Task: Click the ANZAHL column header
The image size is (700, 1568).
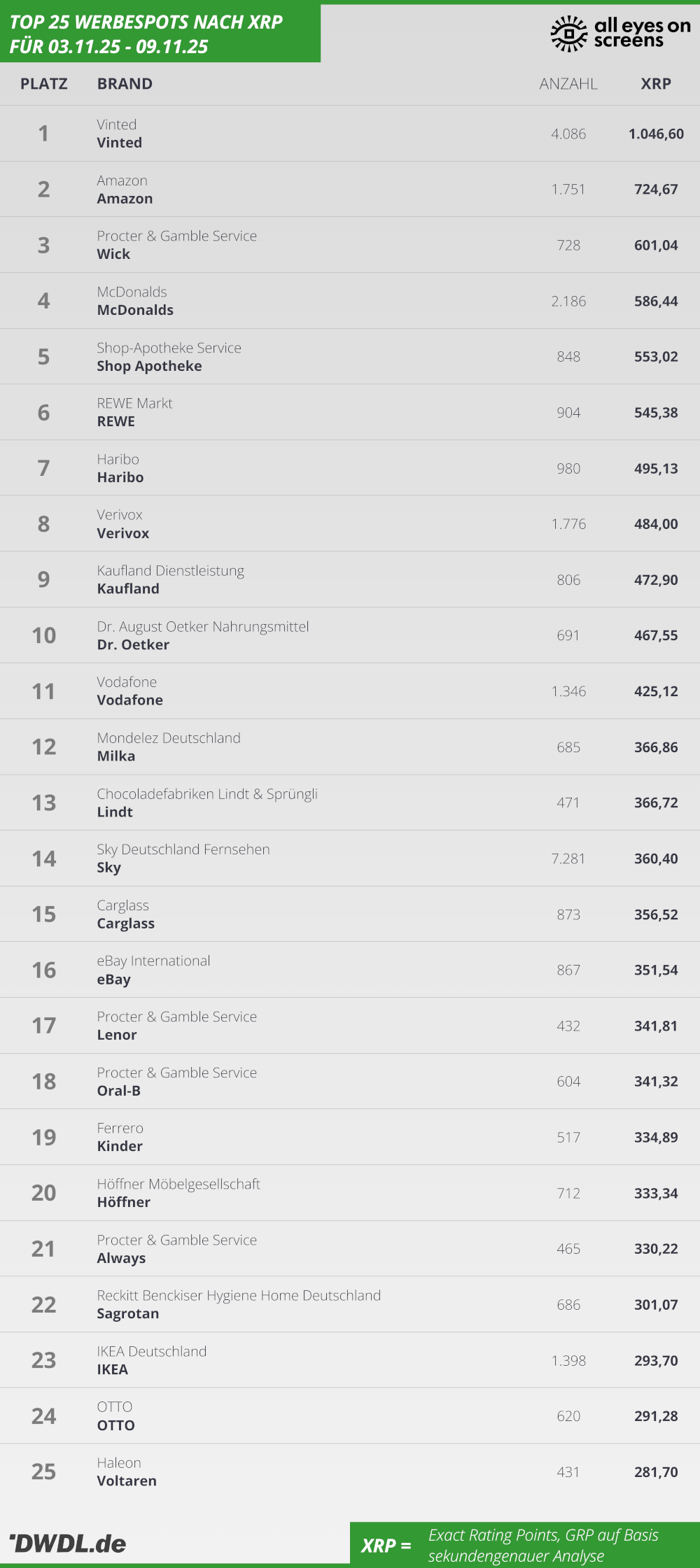Action: tap(568, 84)
